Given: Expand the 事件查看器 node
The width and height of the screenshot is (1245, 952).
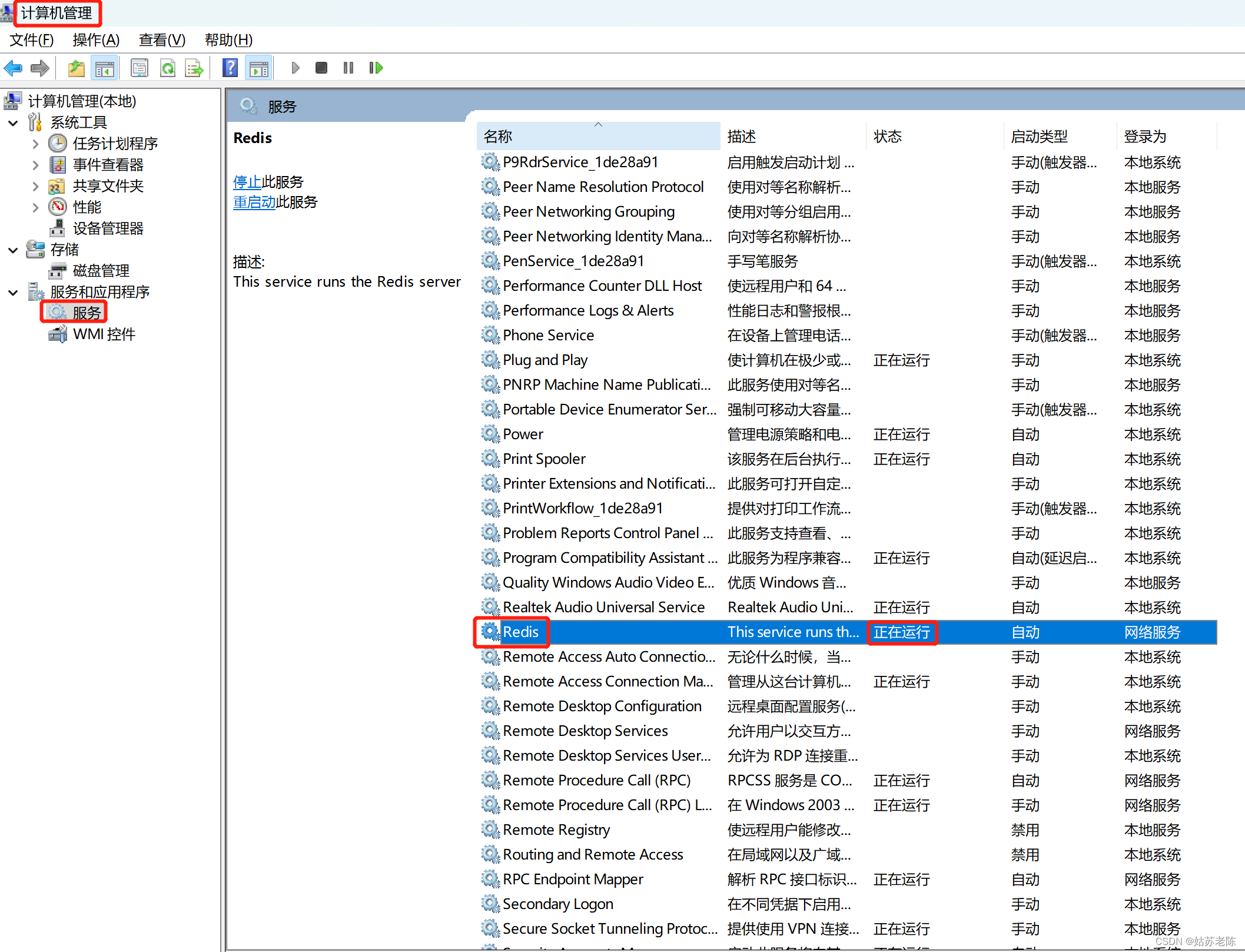Looking at the screenshot, I should pyautogui.click(x=35, y=165).
